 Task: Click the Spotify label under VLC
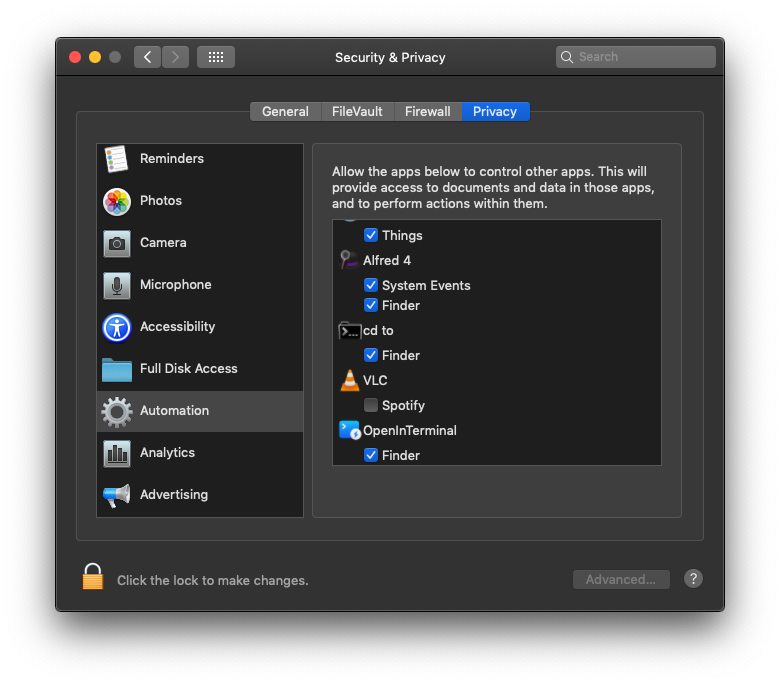(x=403, y=406)
